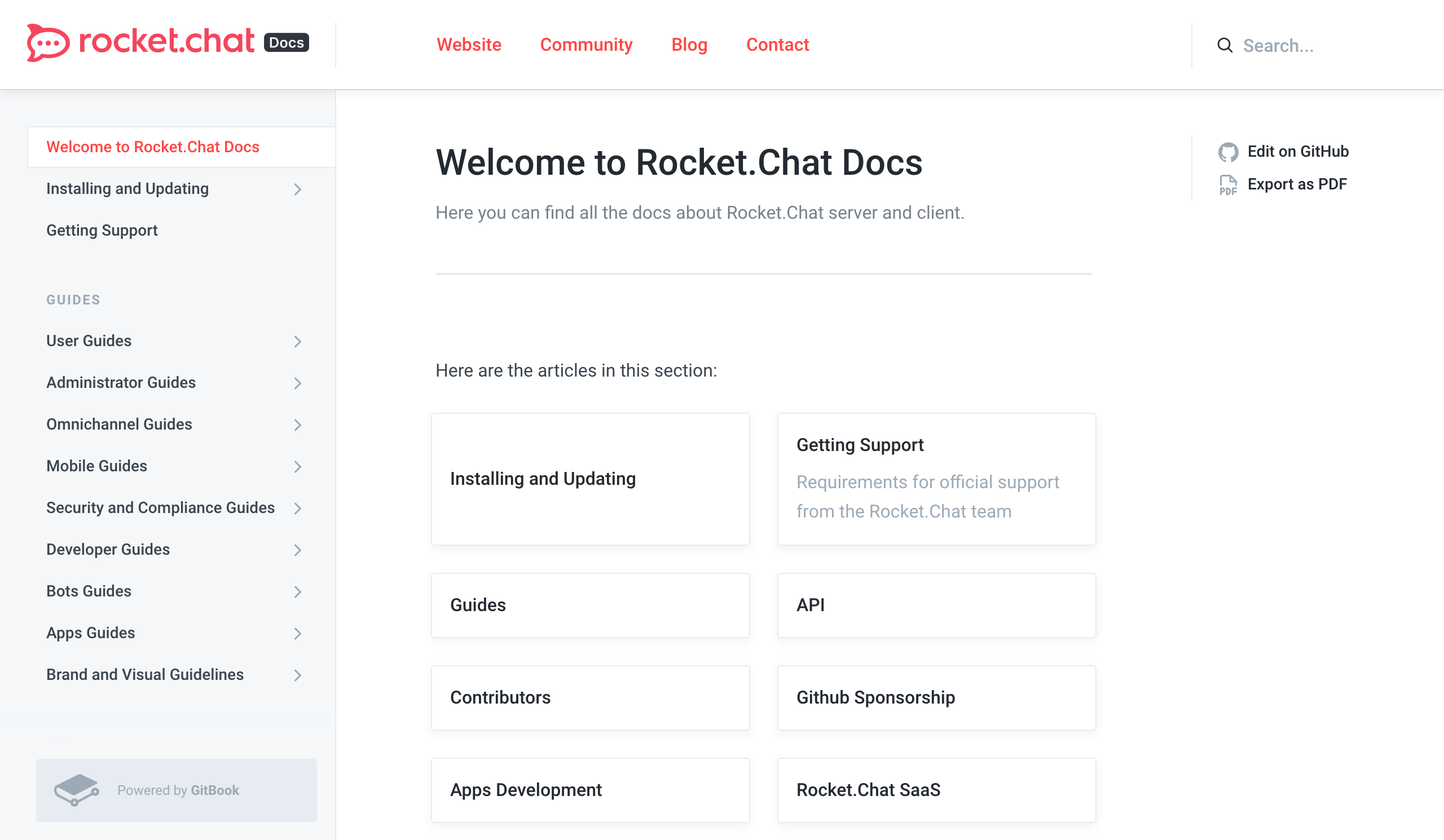
Task: Select Developer Guides sidebar label
Action: (x=108, y=550)
